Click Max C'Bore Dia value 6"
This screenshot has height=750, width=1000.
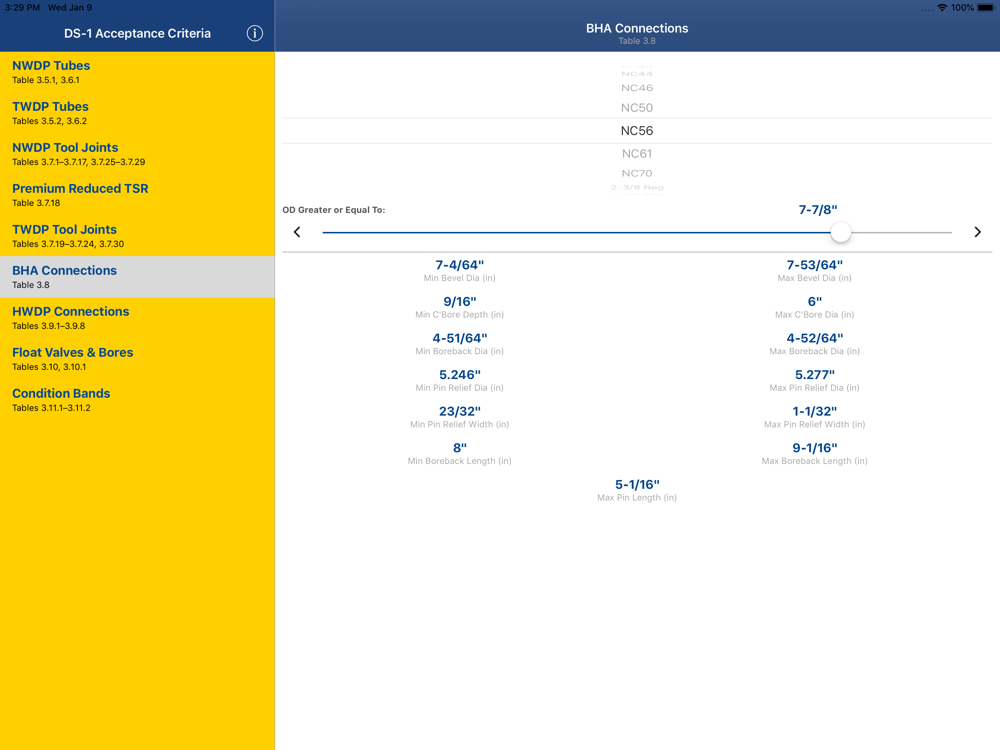click(x=814, y=301)
